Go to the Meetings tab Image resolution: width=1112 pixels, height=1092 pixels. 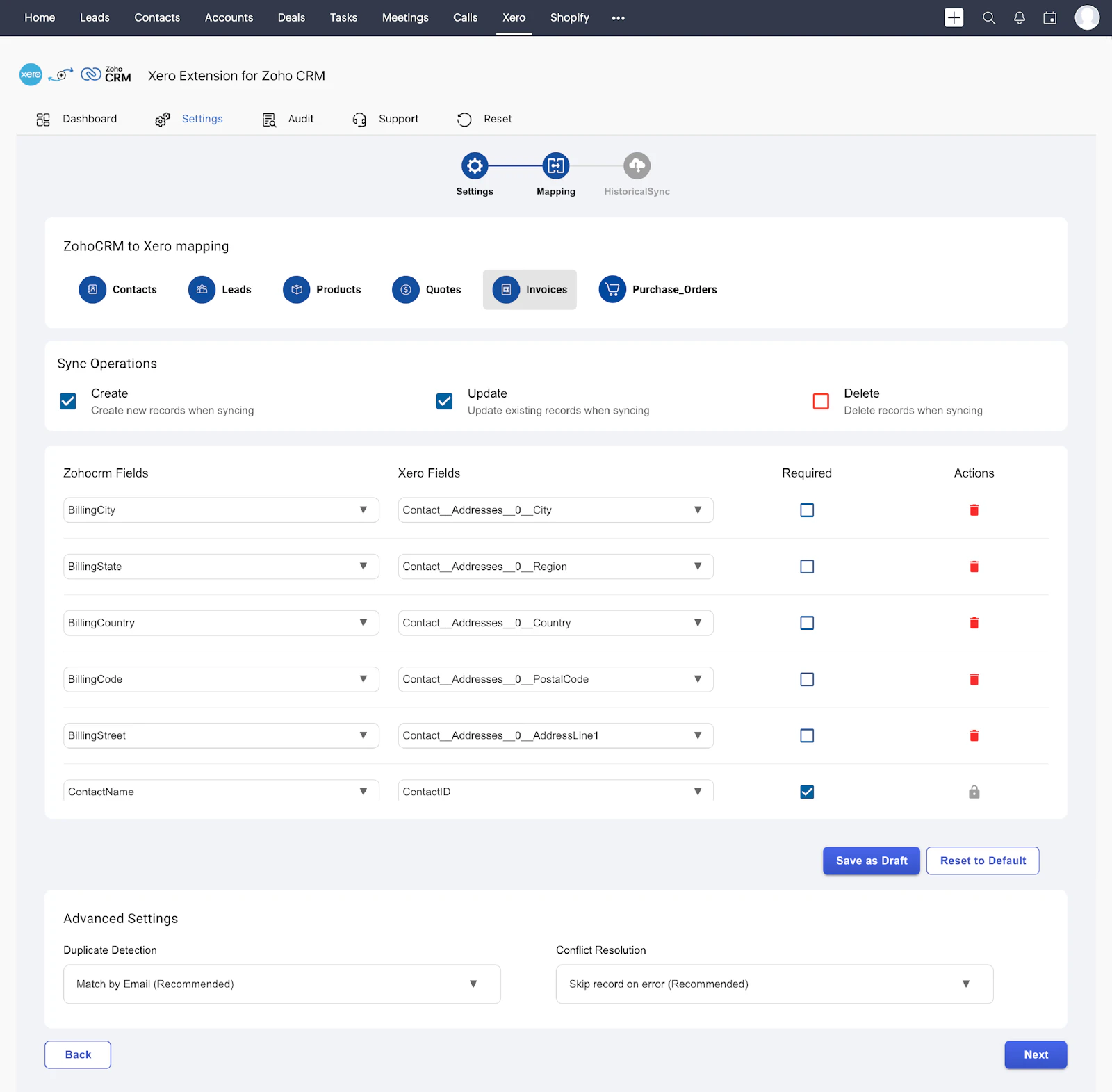coord(405,17)
